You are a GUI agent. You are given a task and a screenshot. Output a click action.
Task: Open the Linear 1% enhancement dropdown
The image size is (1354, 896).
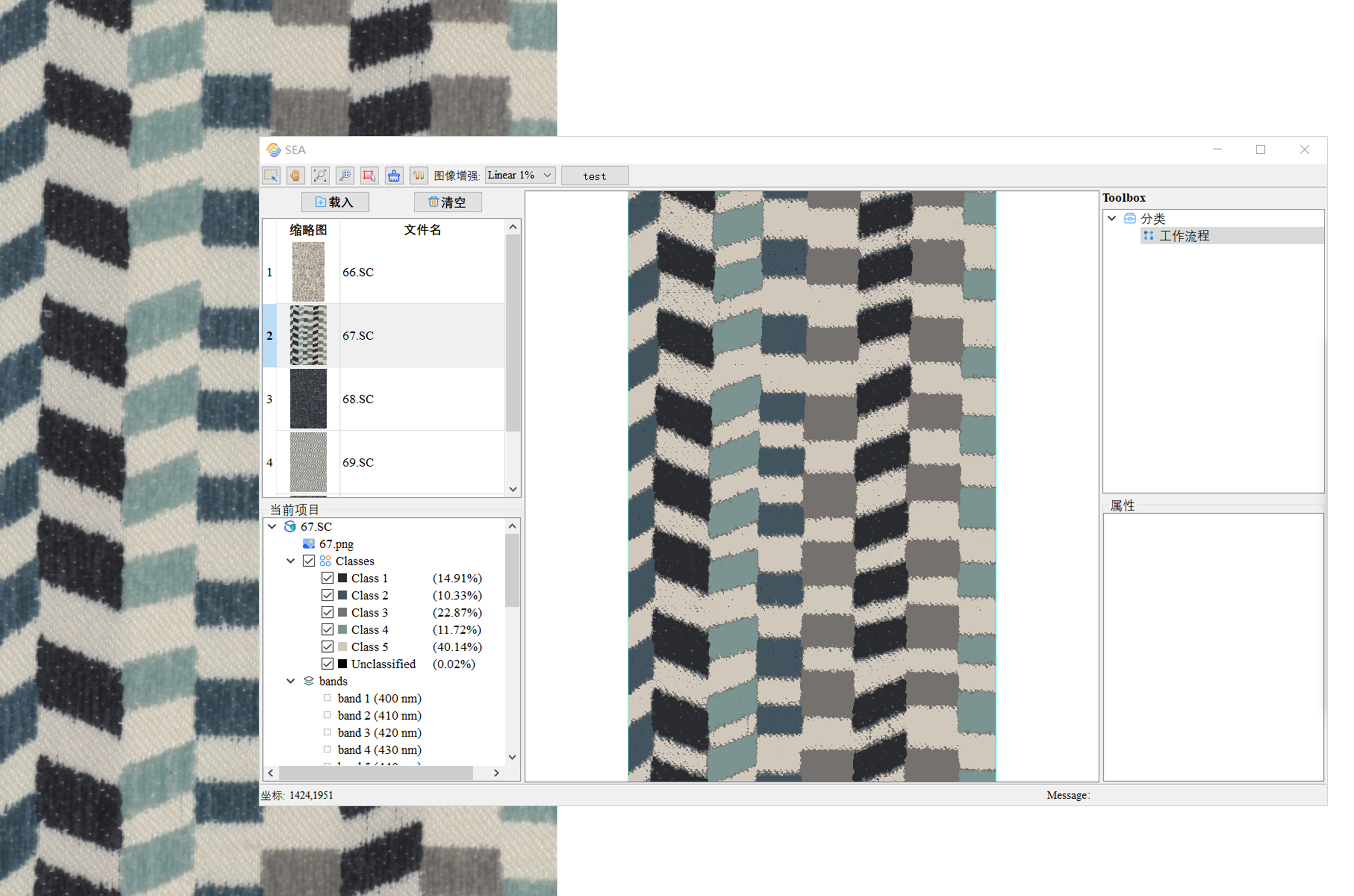pos(520,175)
